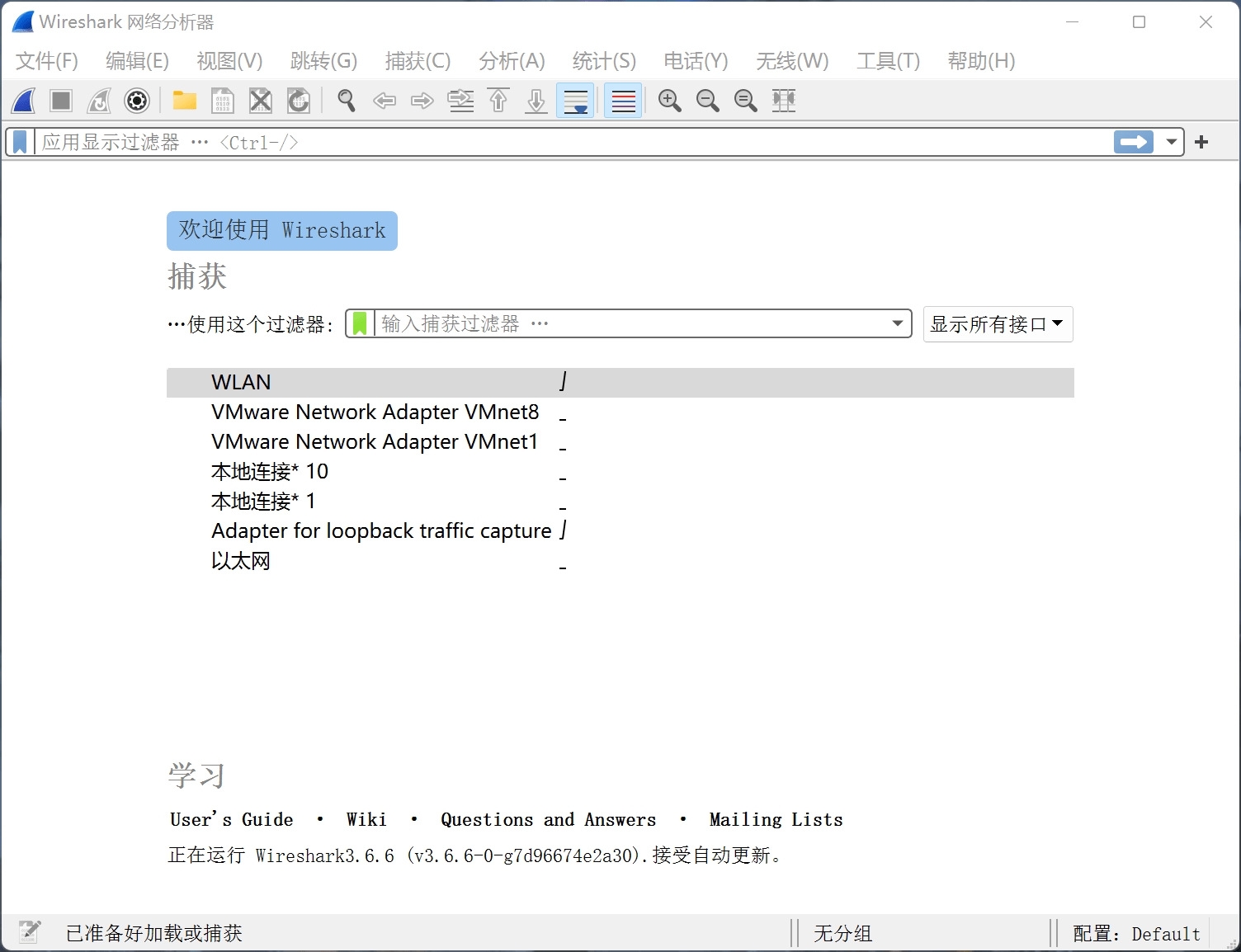1241x952 pixels.
Task: Add a display filter button with plus
Action: [1201, 142]
